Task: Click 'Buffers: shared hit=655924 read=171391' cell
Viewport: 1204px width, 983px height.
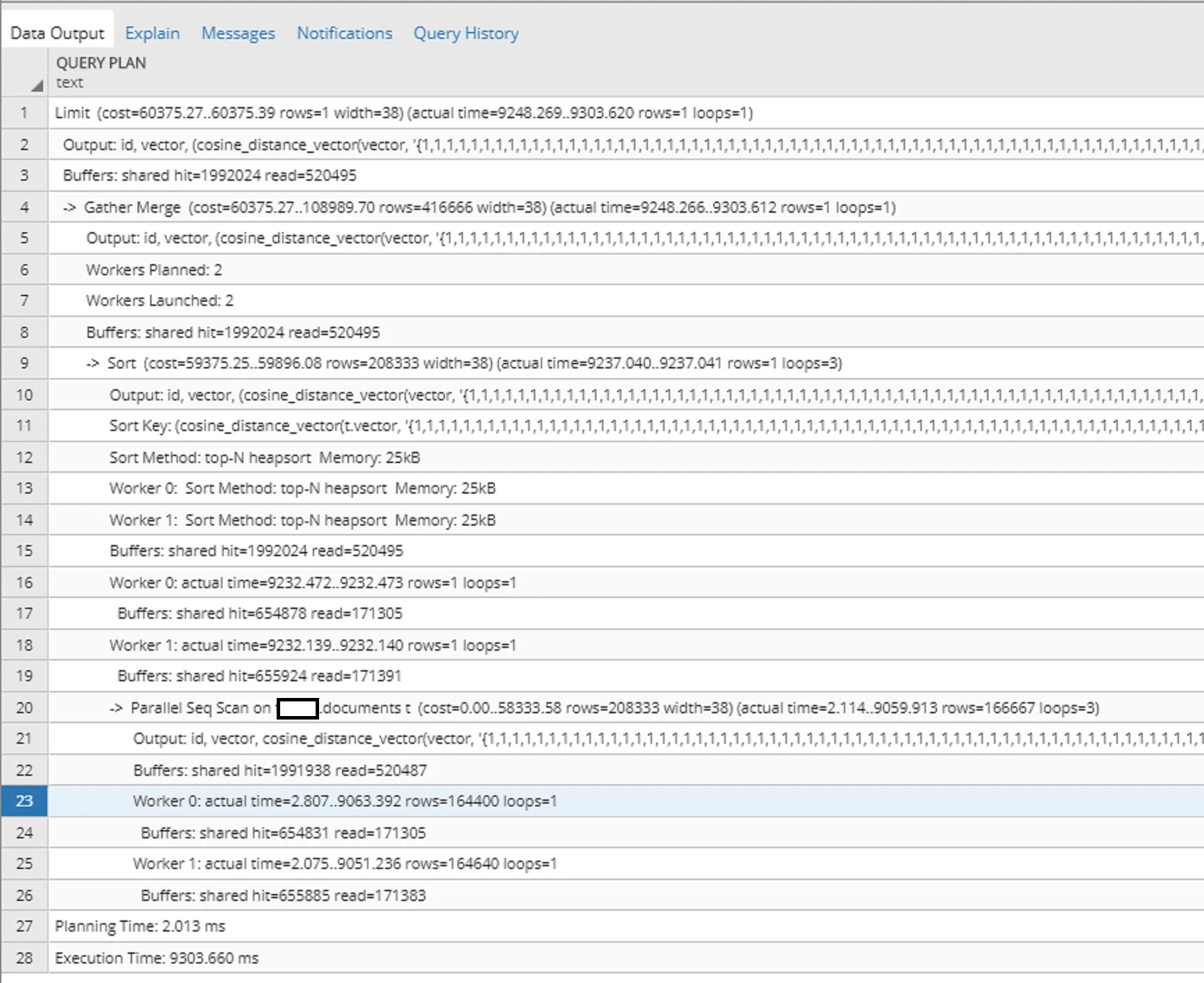Action: pos(259,676)
